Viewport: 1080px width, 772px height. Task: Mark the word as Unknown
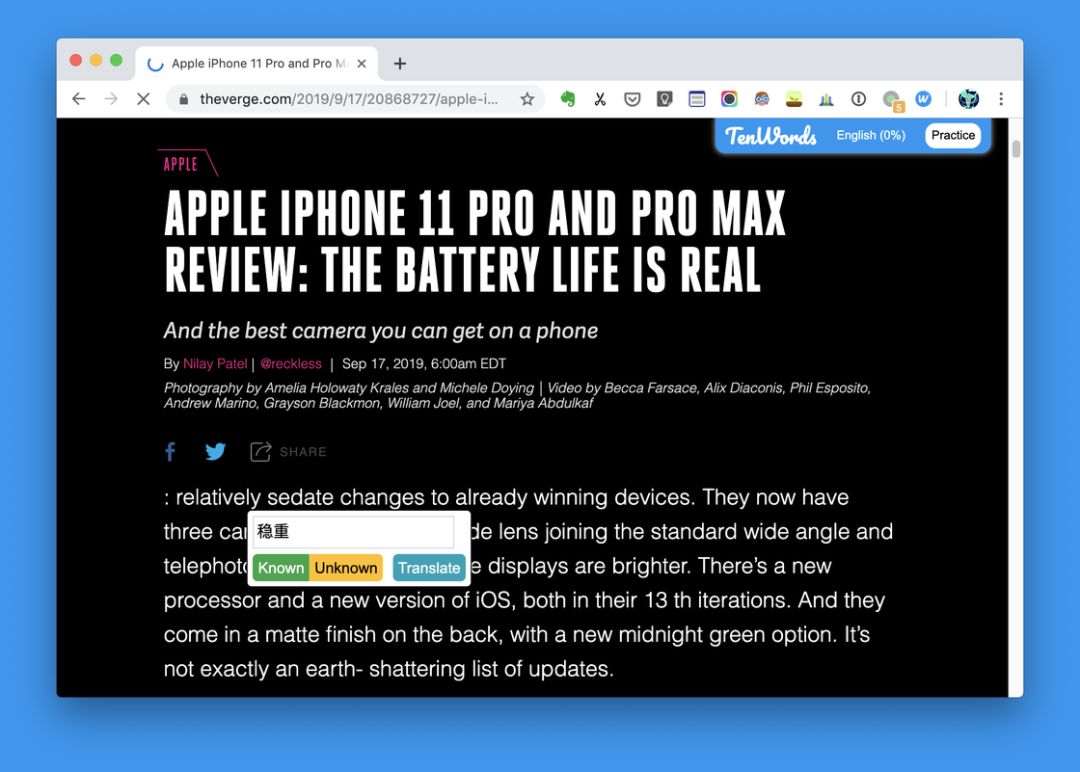click(346, 568)
